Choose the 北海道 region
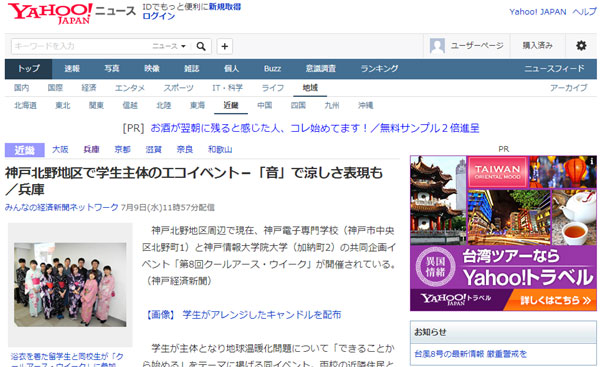 point(25,105)
